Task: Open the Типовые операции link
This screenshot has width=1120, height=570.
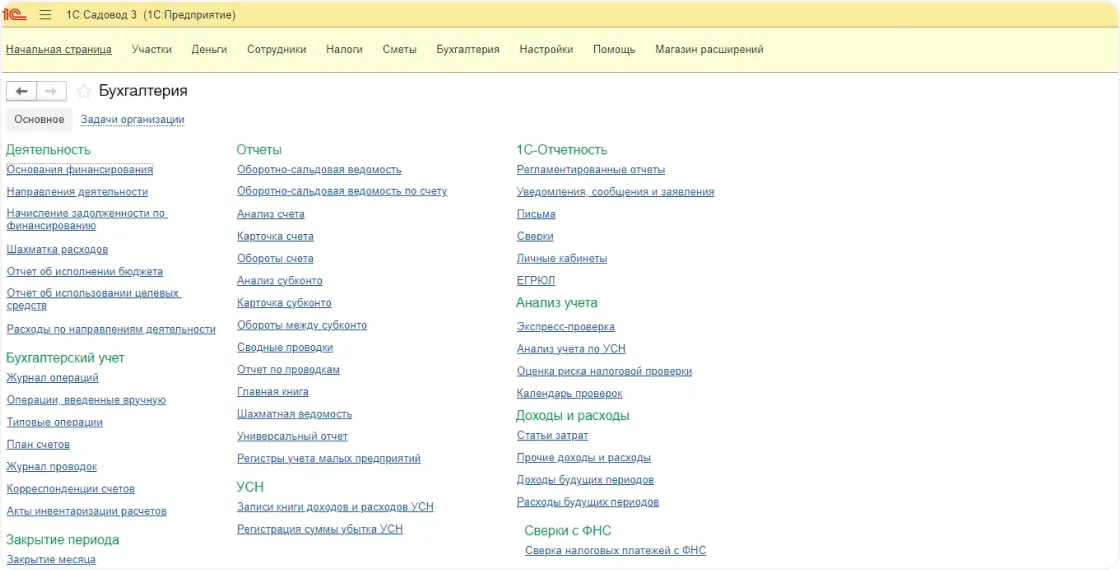Action: point(54,422)
